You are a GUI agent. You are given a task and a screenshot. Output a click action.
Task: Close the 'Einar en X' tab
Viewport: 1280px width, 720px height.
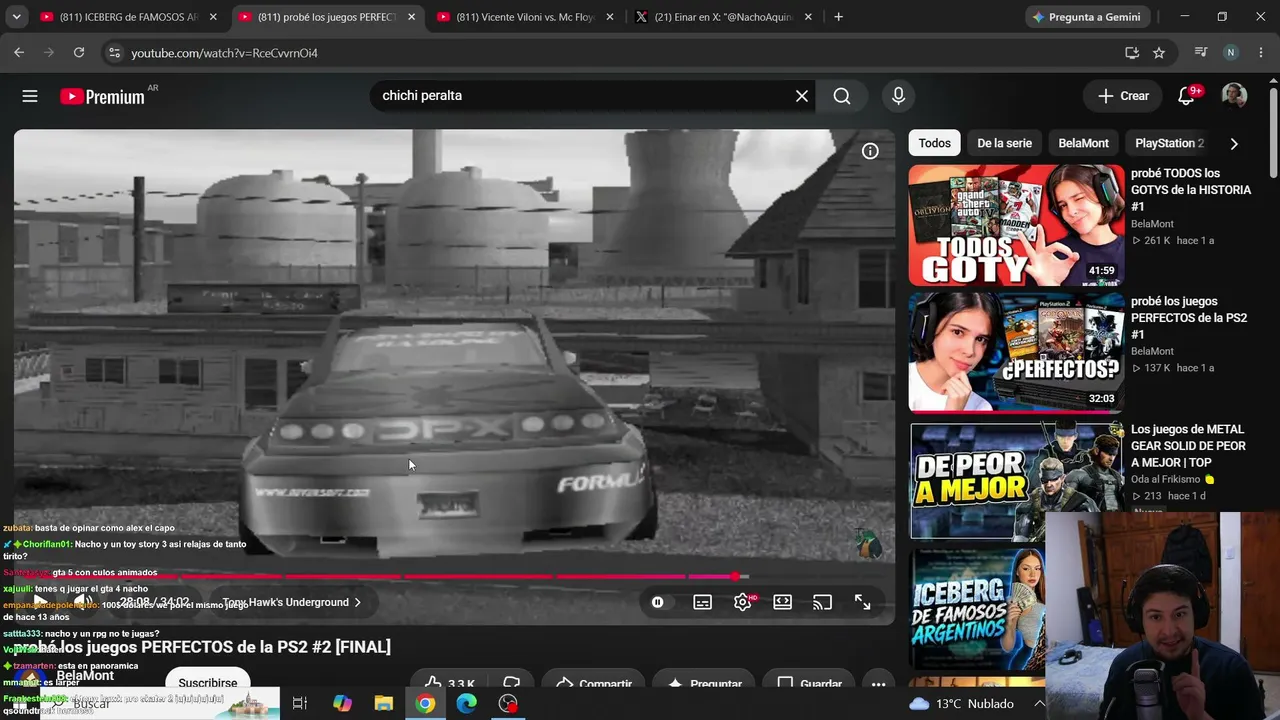(x=808, y=17)
